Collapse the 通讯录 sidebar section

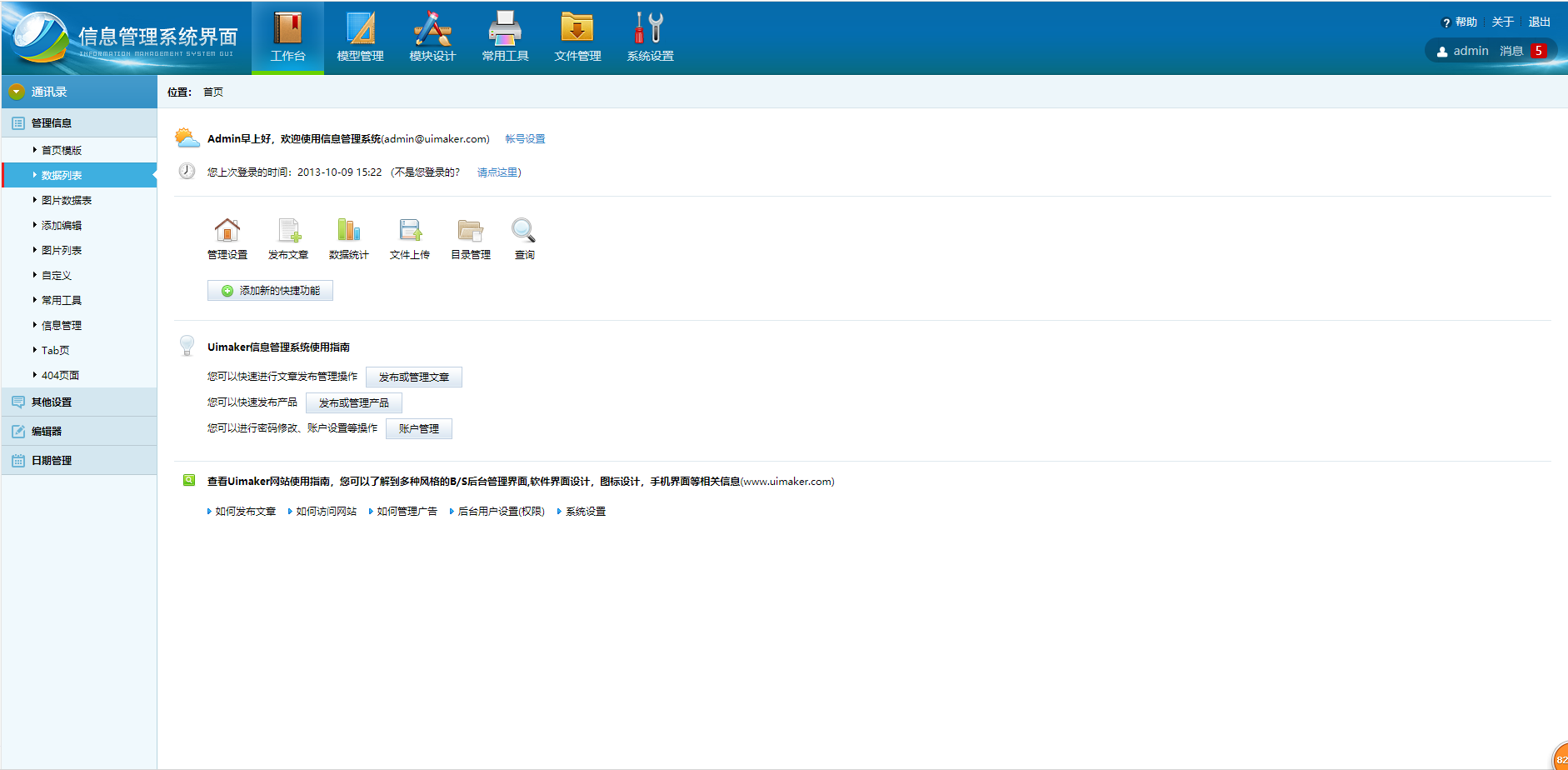click(x=79, y=92)
